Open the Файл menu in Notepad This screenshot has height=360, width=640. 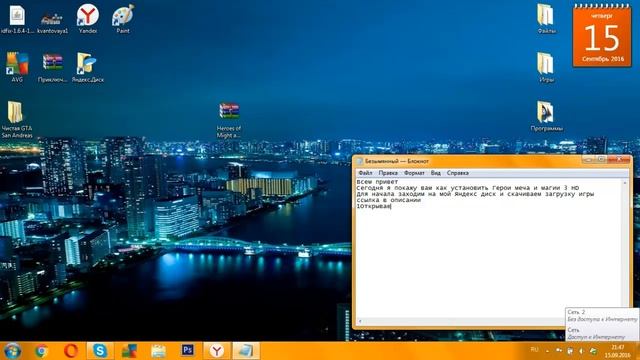tap(365, 173)
